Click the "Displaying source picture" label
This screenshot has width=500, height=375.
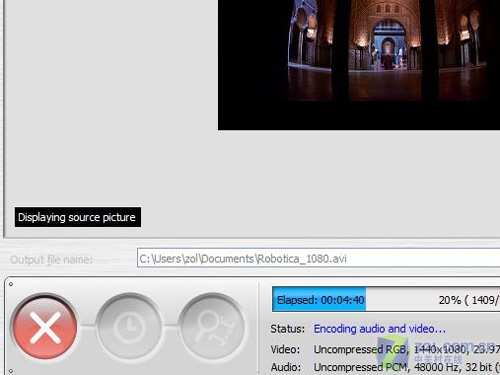click(x=78, y=217)
